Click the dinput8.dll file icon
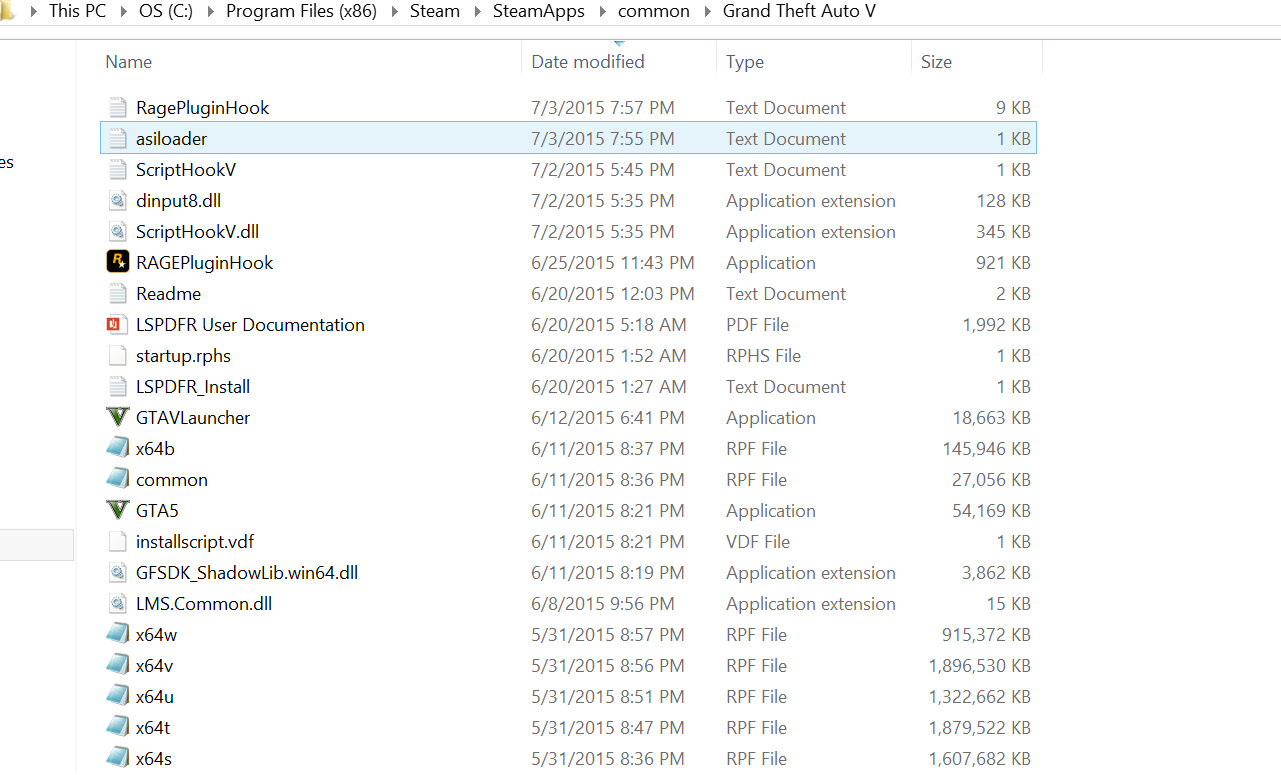 tap(118, 200)
